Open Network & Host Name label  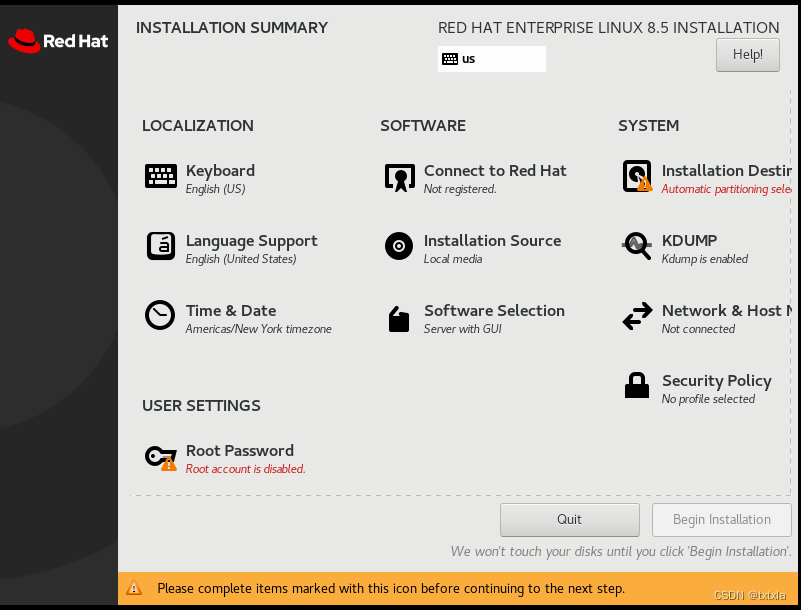(726, 311)
